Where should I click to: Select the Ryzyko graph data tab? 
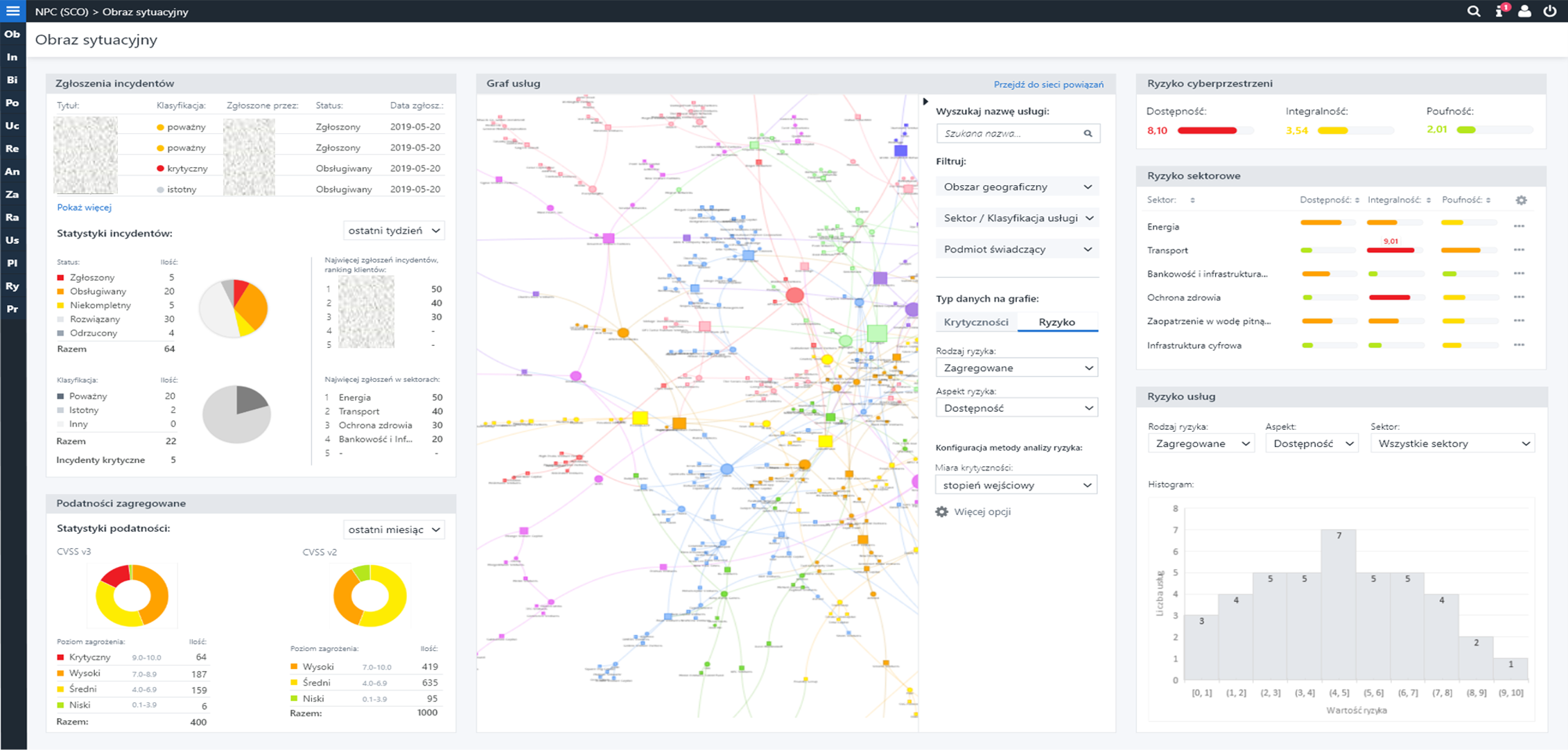(1056, 322)
